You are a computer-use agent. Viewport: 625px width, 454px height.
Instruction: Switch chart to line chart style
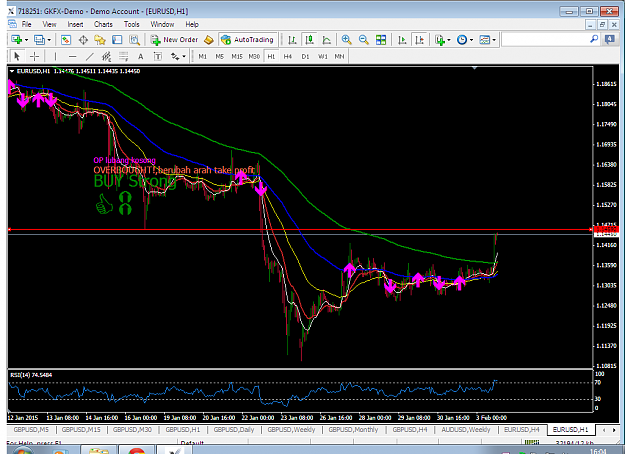tap(326, 39)
